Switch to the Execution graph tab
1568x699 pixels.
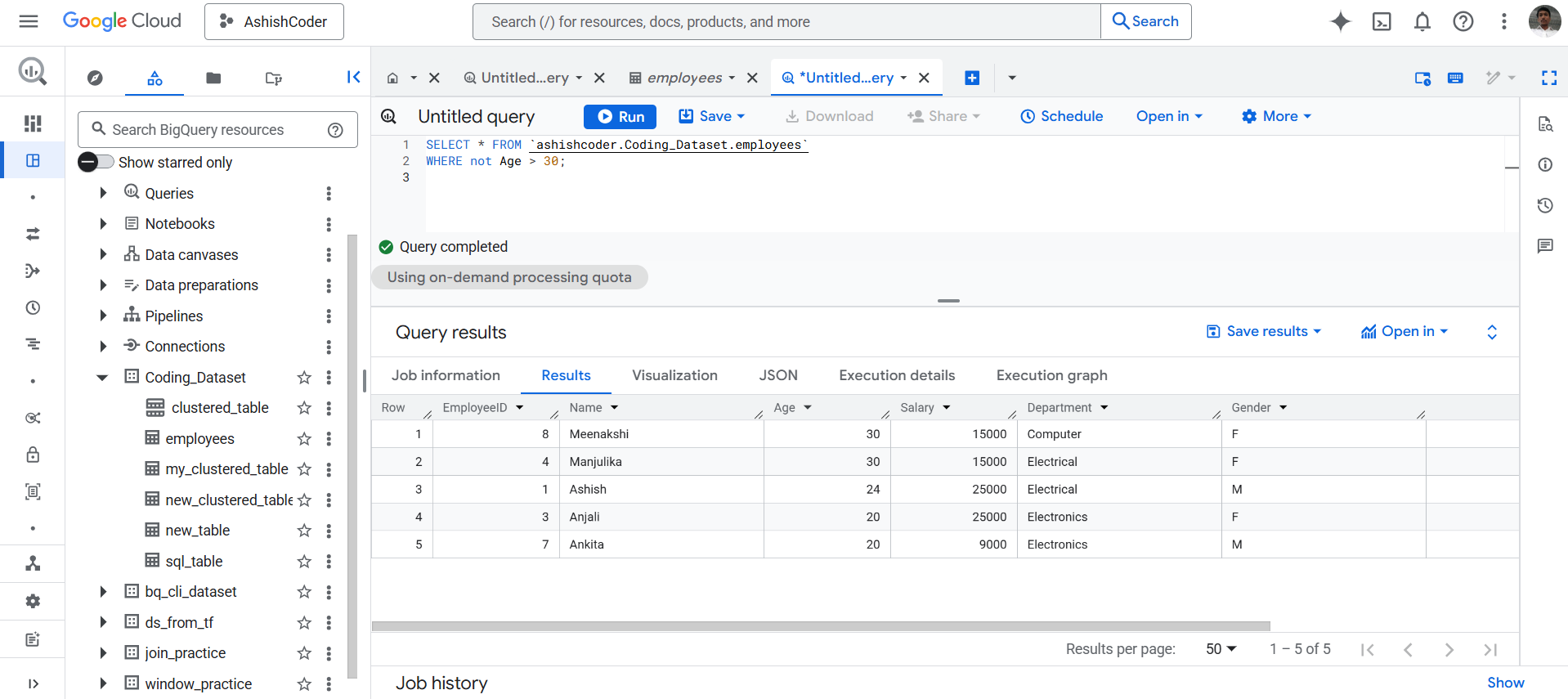pyautogui.click(x=1051, y=375)
